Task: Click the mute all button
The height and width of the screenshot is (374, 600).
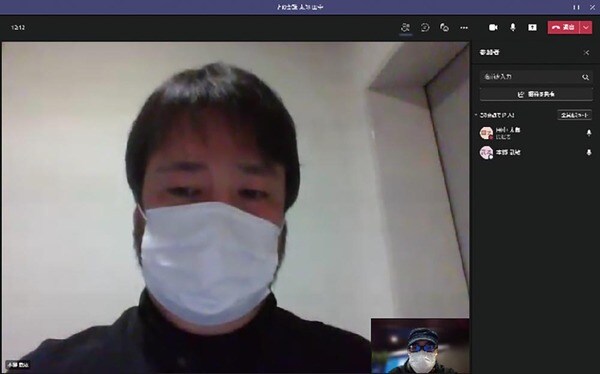Action: (x=574, y=115)
